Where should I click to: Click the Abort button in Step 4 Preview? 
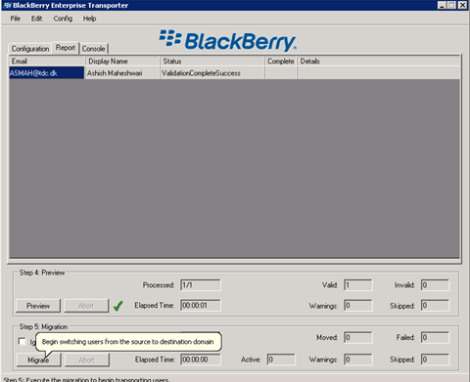pyautogui.click(x=86, y=306)
